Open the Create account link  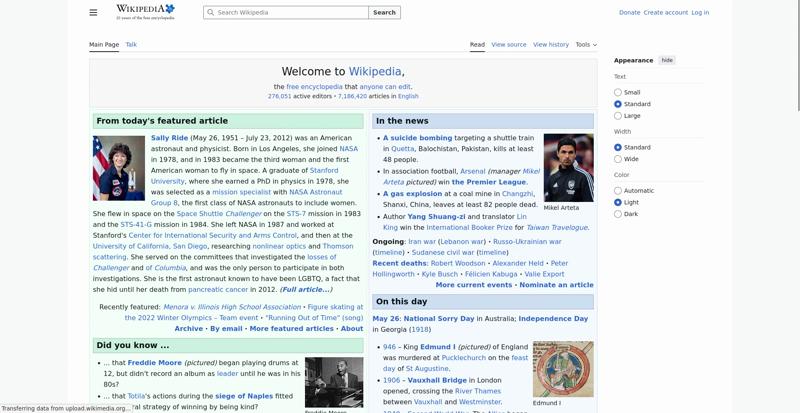coord(665,12)
